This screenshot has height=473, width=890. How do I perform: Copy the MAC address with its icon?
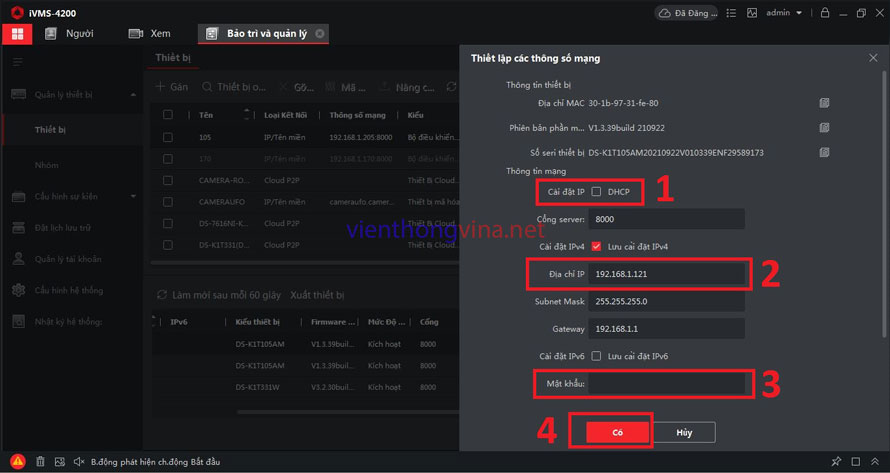824,103
